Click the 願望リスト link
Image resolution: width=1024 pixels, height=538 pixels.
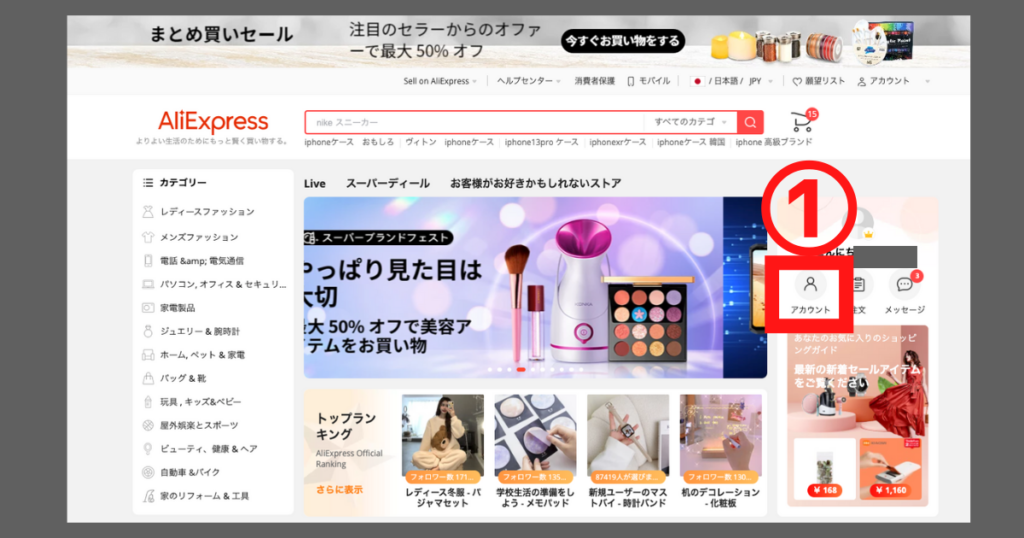pyautogui.click(x=825, y=82)
